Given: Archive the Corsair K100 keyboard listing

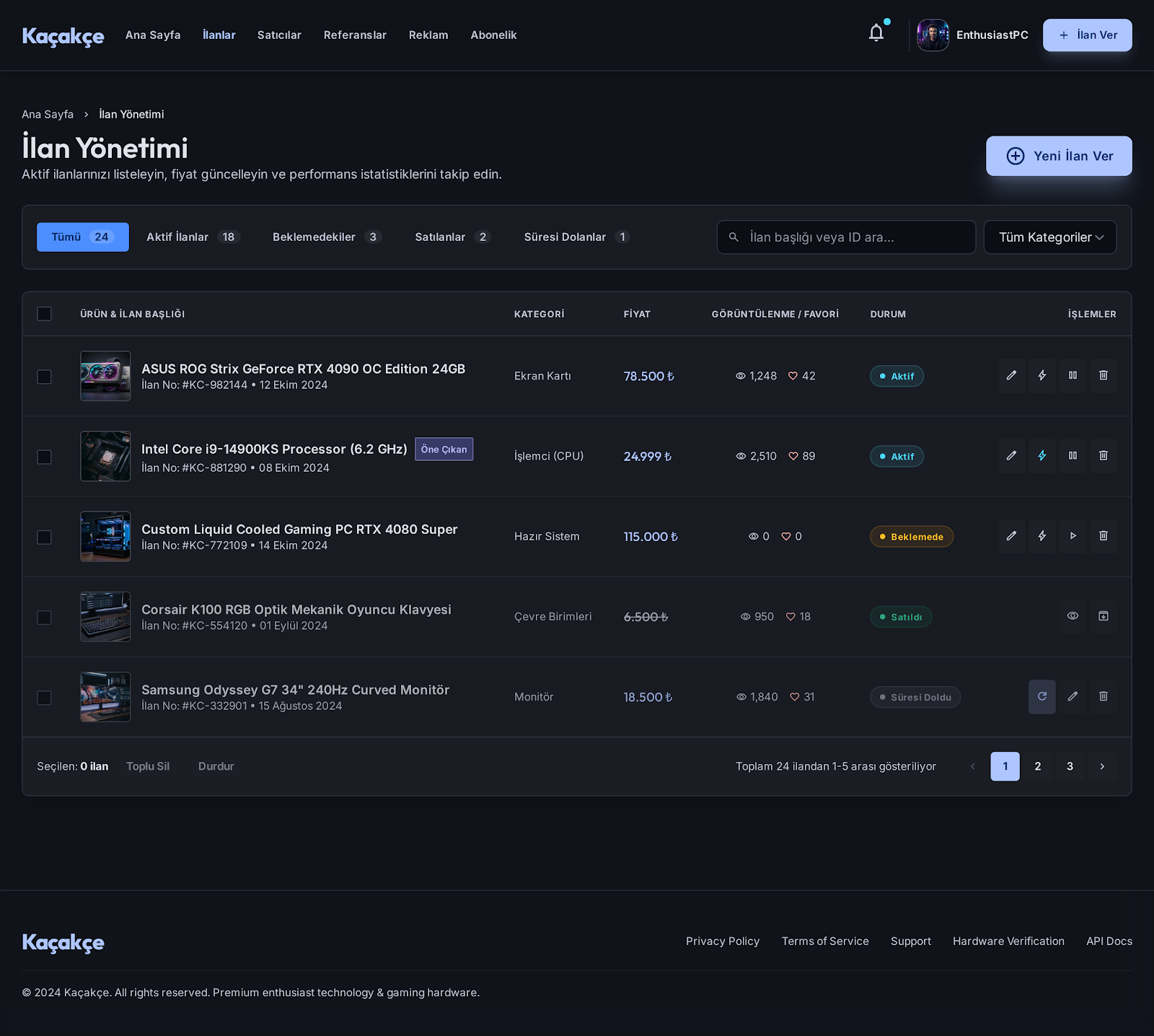Looking at the screenshot, I should (x=1104, y=616).
